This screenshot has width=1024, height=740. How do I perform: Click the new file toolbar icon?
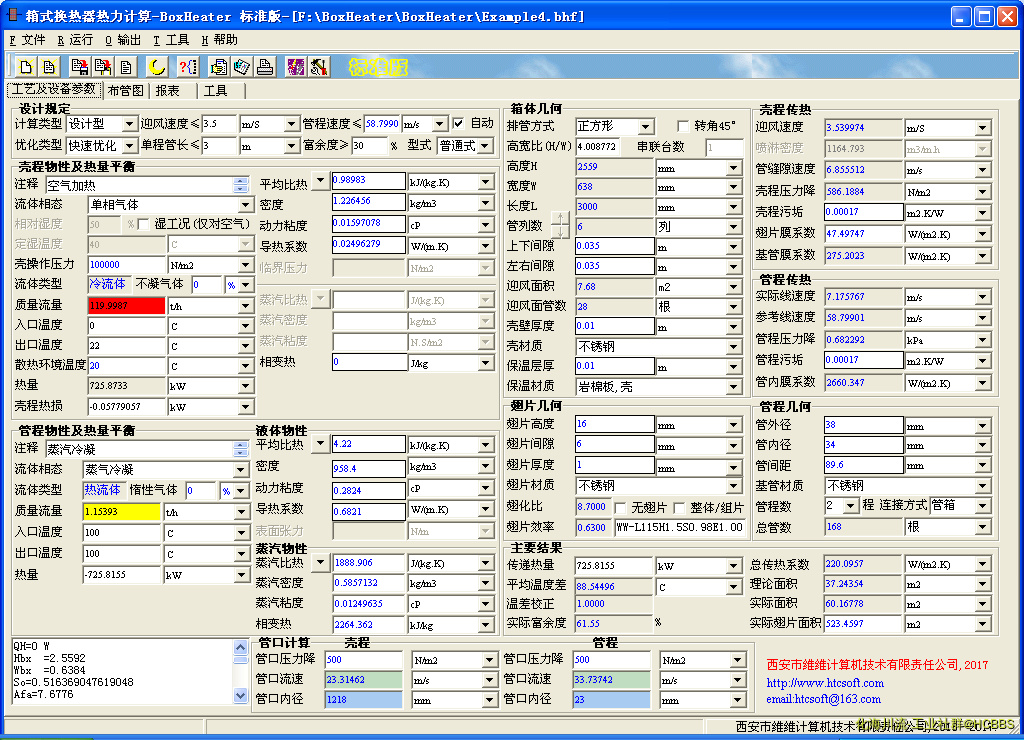click(27, 67)
